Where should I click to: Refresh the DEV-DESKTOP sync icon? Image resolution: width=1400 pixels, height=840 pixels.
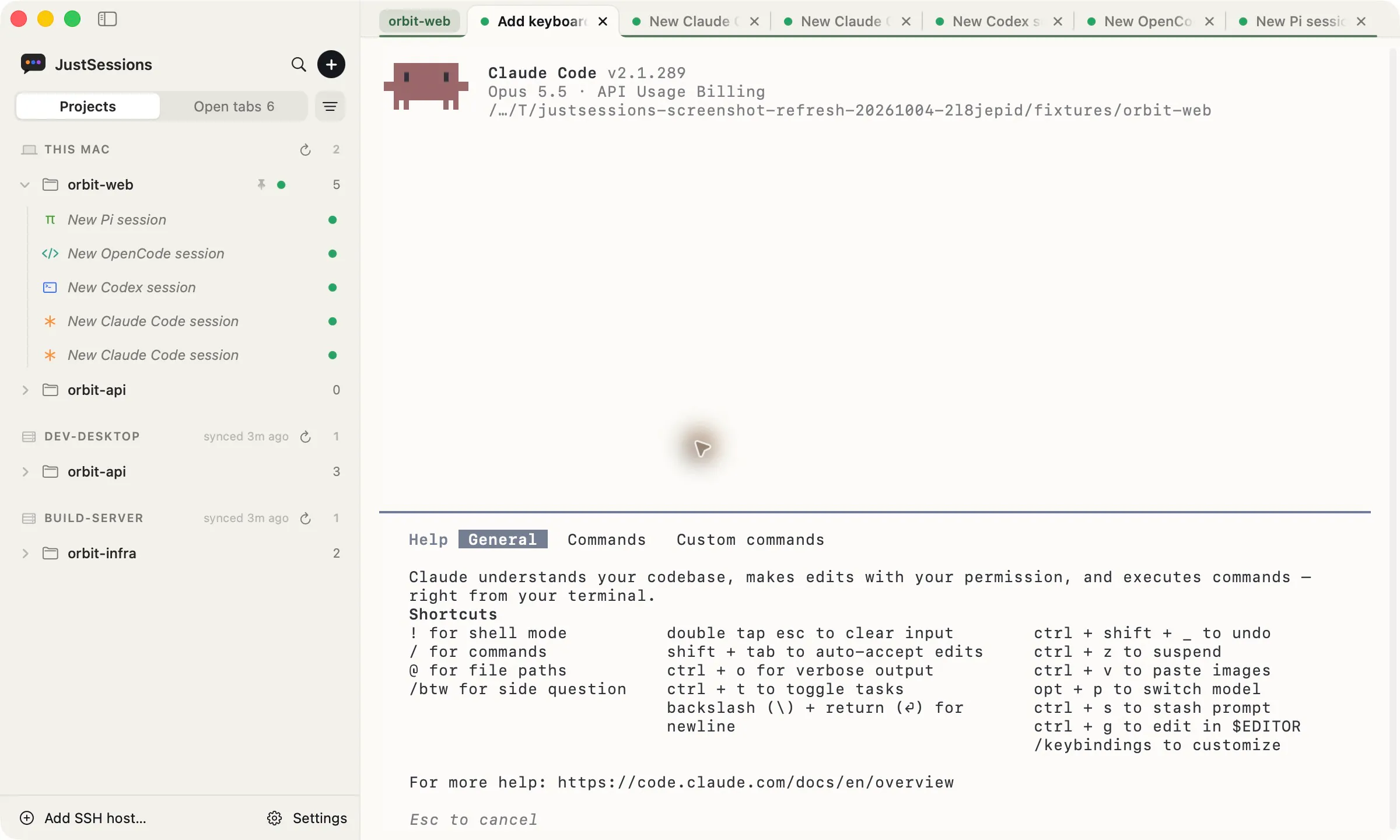[305, 437]
